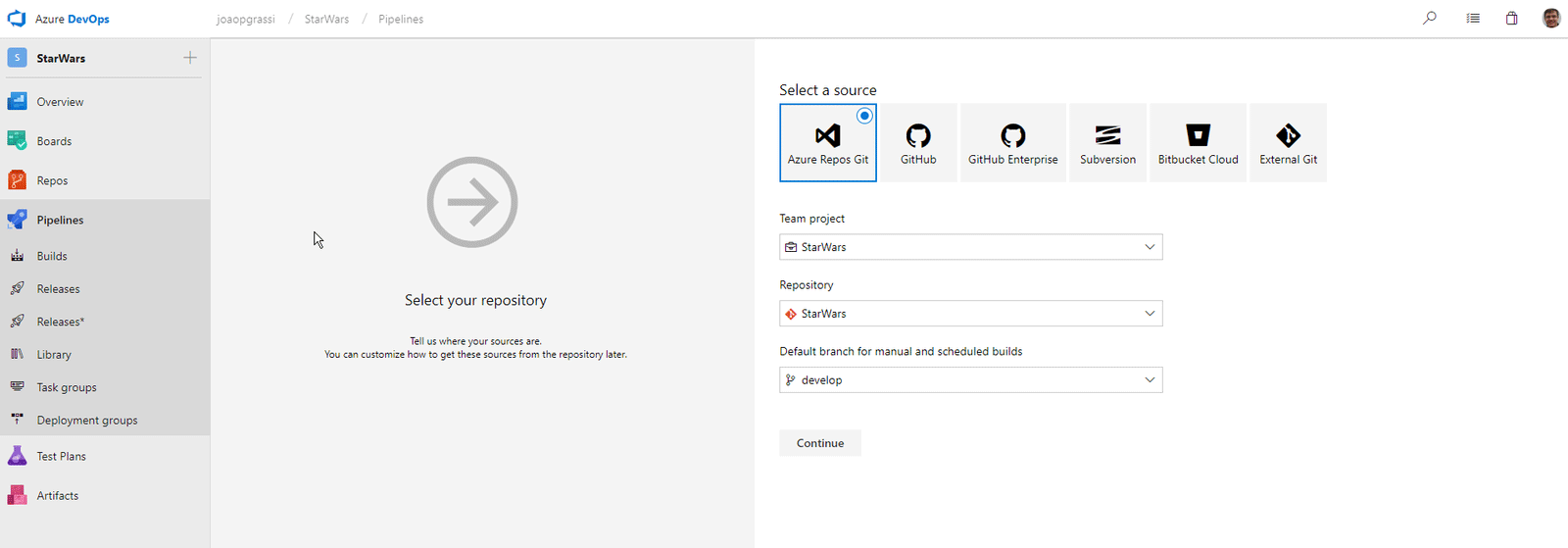The height and width of the screenshot is (548, 1568).
Task: Open the joaopgrassi breadcrumb link
Action: pos(246,19)
